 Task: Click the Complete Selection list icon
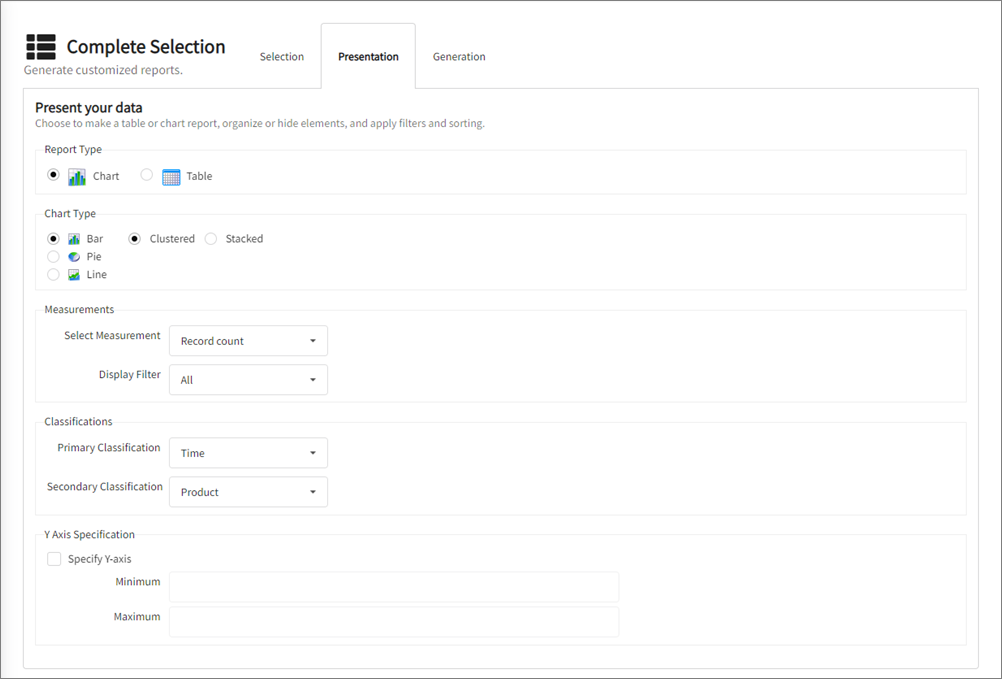click(41, 47)
